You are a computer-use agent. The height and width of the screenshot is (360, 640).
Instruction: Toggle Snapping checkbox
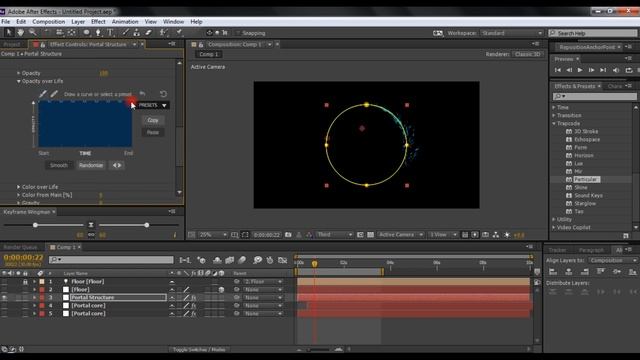[237, 33]
